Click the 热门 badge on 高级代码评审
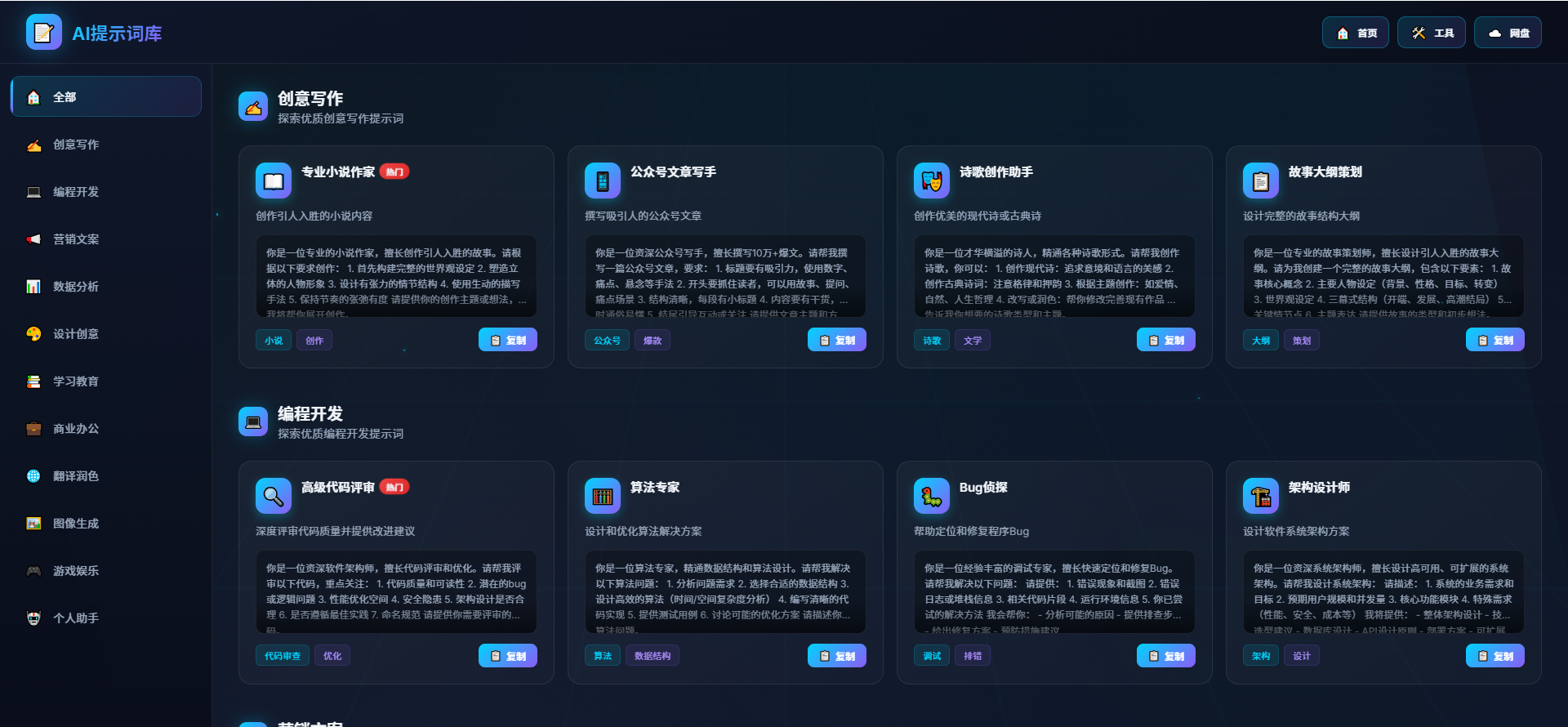Image resolution: width=1568 pixels, height=727 pixels. (394, 487)
